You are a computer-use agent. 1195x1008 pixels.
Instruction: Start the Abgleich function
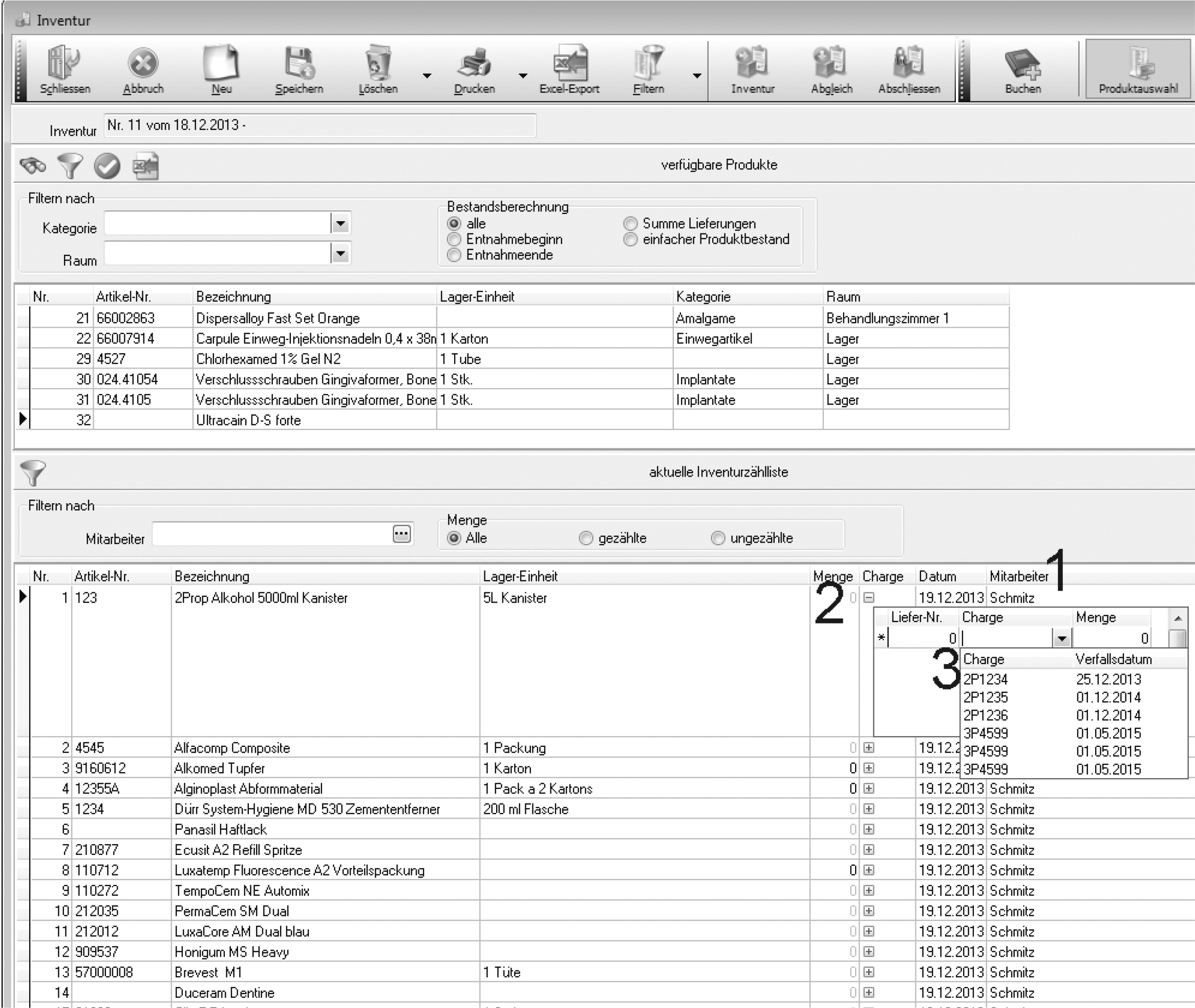coord(831,70)
